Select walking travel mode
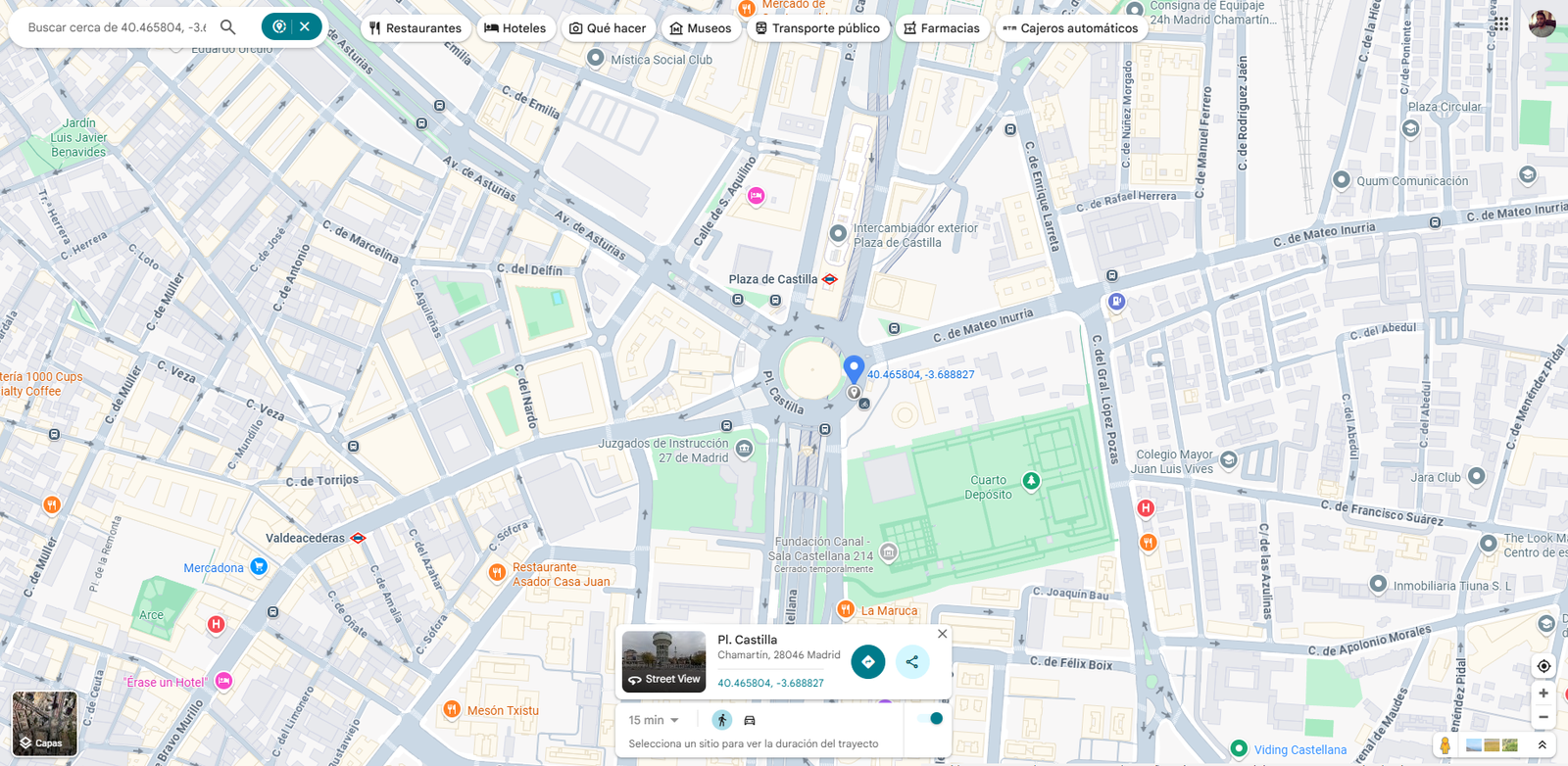 722,720
